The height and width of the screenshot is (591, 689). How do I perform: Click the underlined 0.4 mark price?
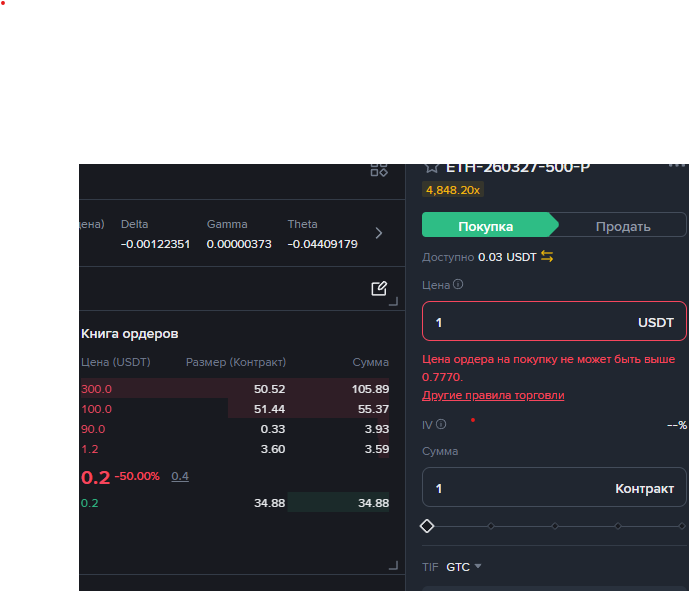click(x=180, y=476)
